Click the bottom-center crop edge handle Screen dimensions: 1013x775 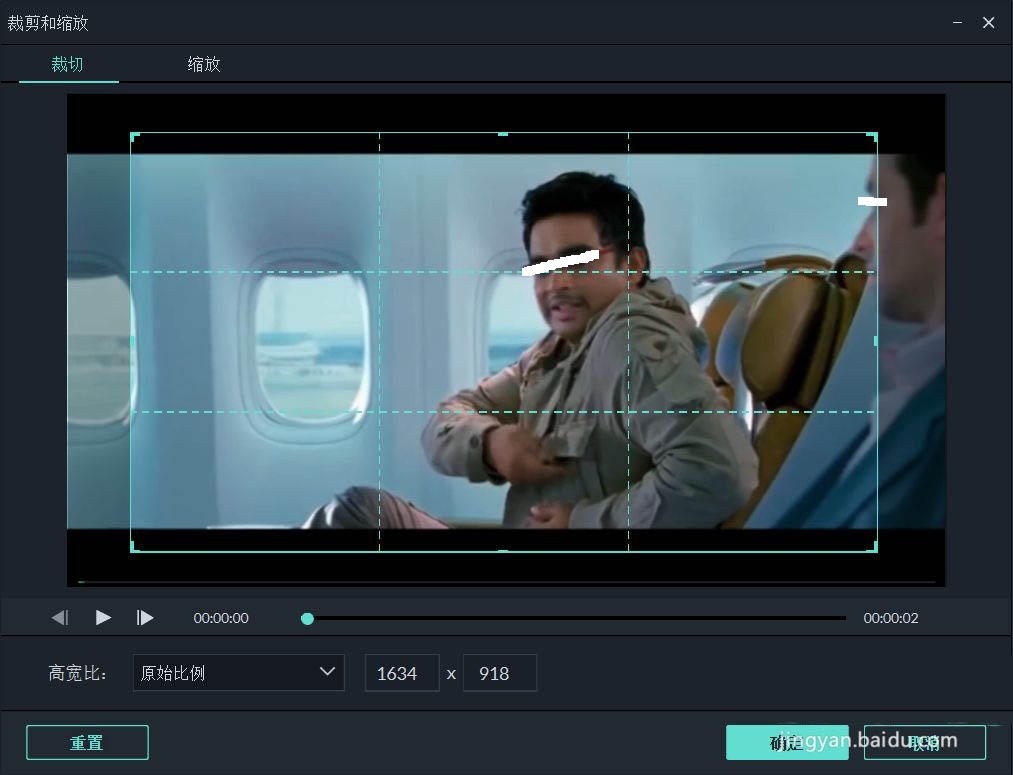click(503, 550)
